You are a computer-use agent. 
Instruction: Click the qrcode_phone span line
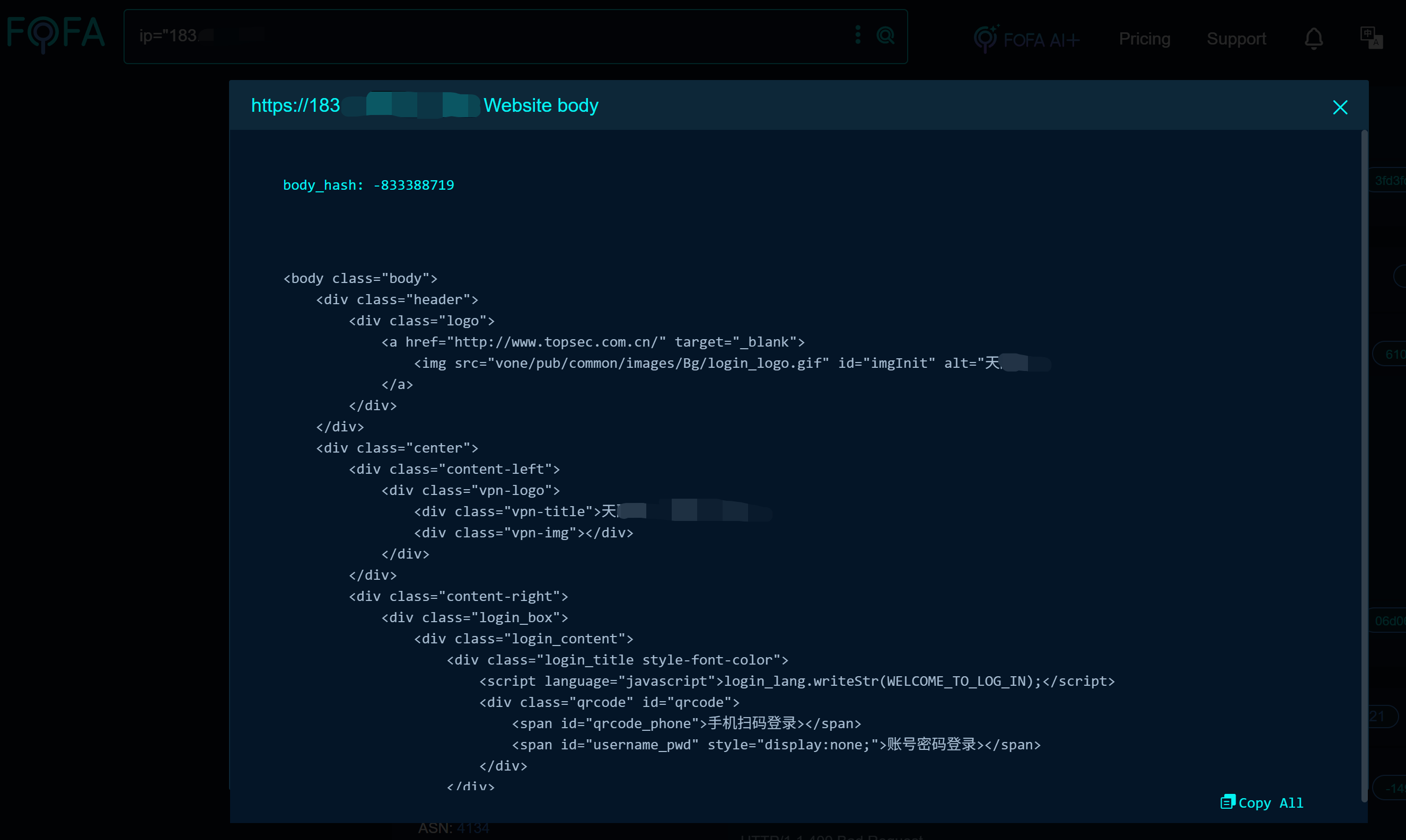(686, 723)
